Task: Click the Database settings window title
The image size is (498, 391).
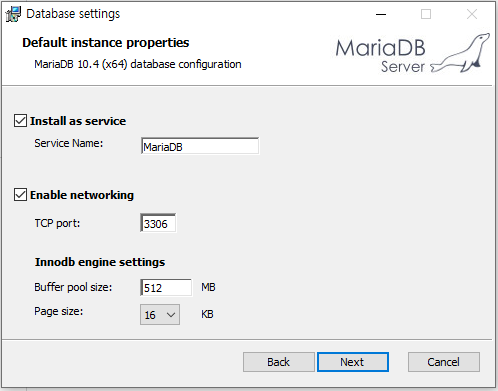Action: tap(73, 14)
